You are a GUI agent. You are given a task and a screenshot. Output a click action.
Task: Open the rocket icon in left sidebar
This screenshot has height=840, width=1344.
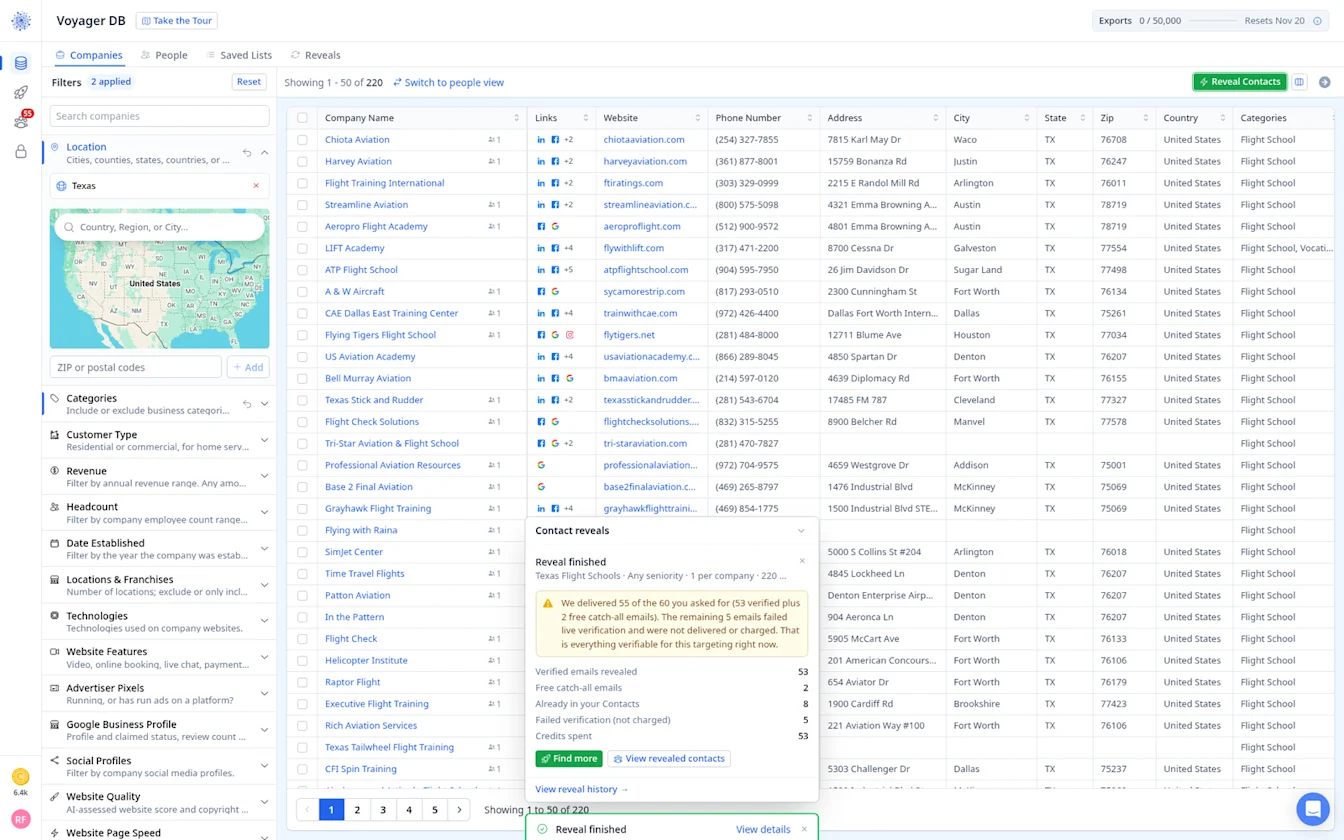pos(20,93)
